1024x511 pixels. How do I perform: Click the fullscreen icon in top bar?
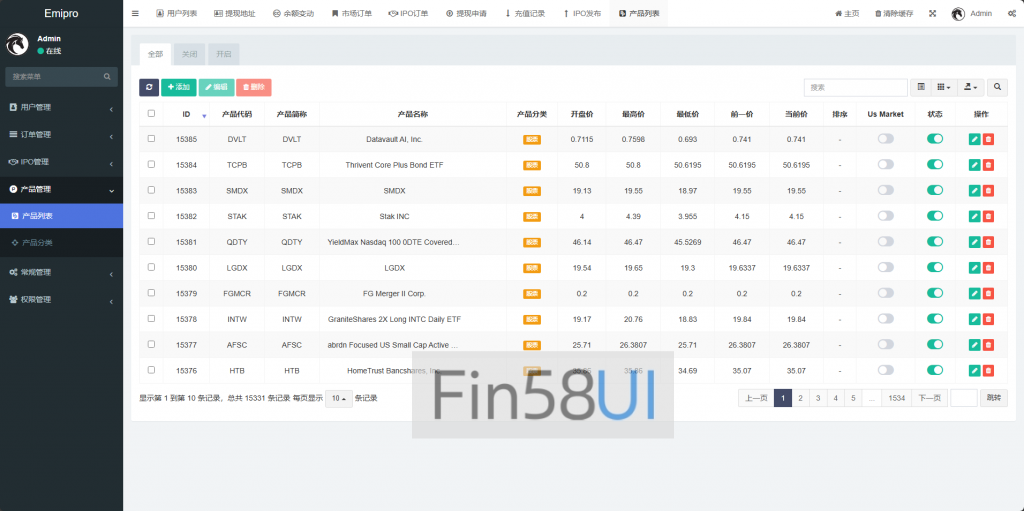coord(933,14)
